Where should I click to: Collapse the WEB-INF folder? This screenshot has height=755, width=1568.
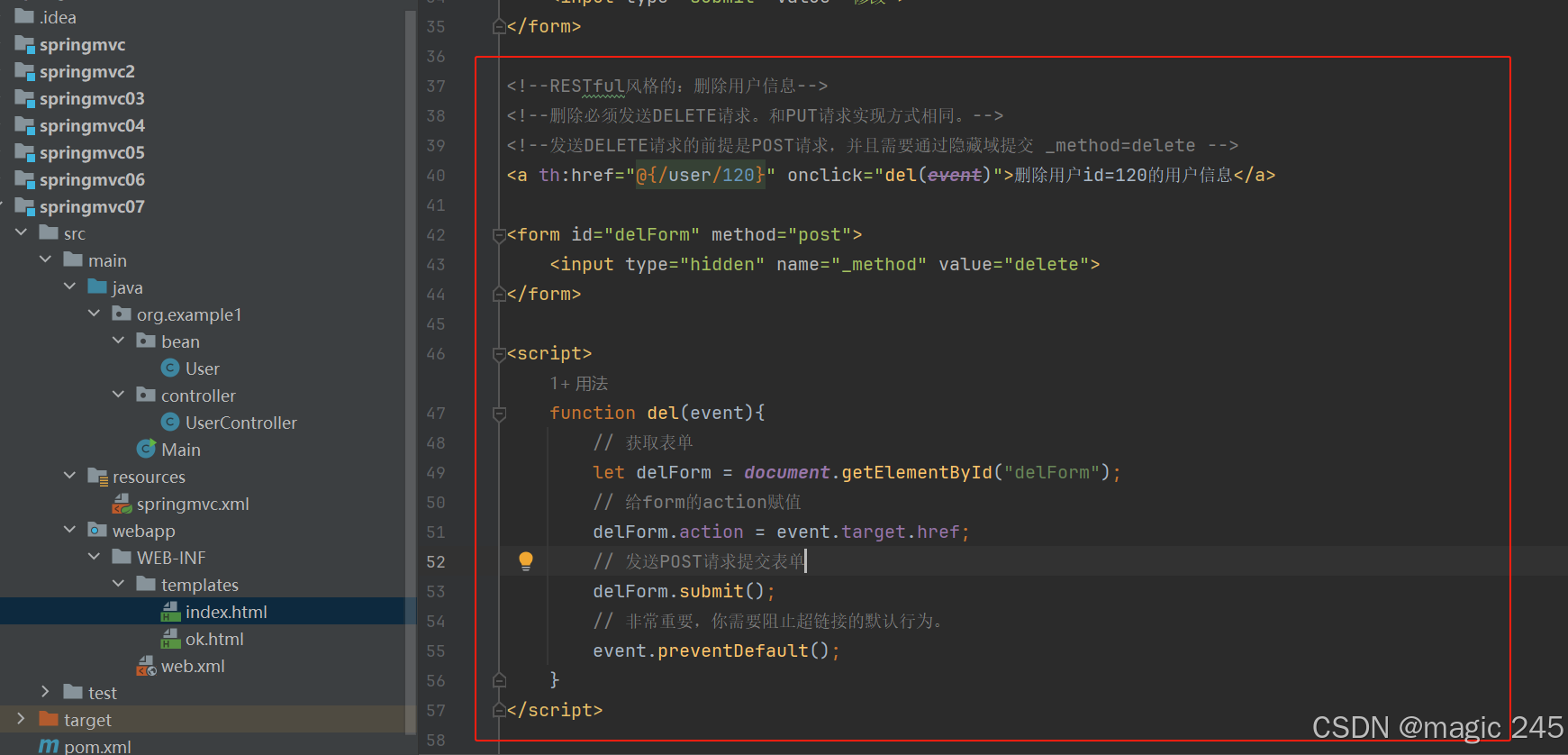94,557
